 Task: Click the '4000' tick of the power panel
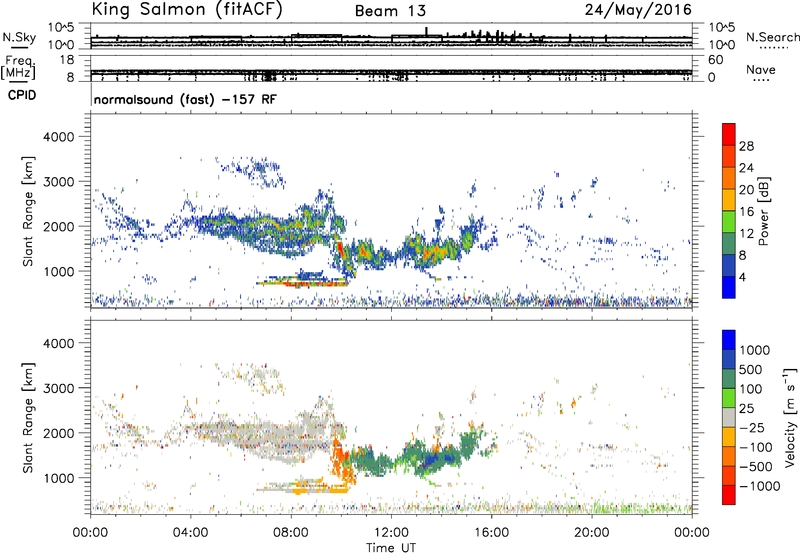click(x=58, y=137)
